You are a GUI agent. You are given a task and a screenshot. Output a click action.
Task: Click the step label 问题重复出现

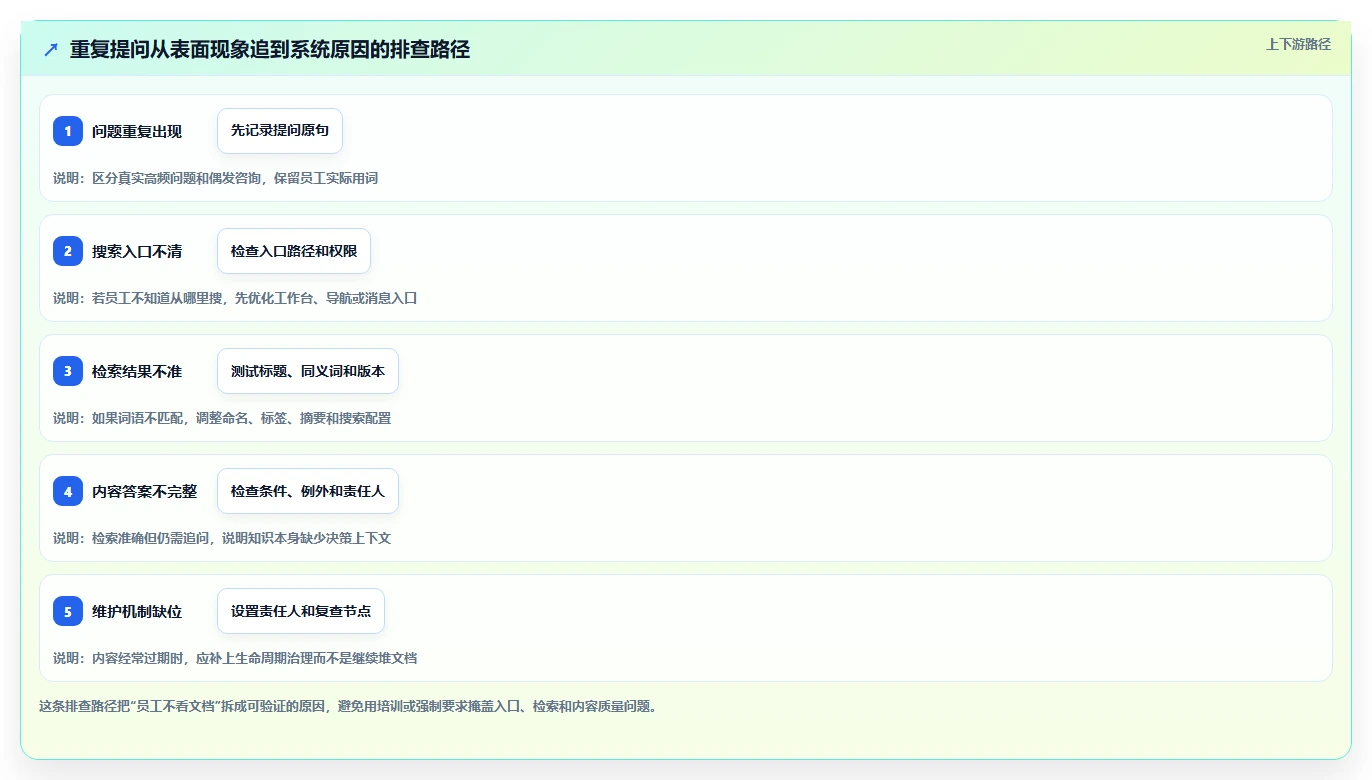137,131
